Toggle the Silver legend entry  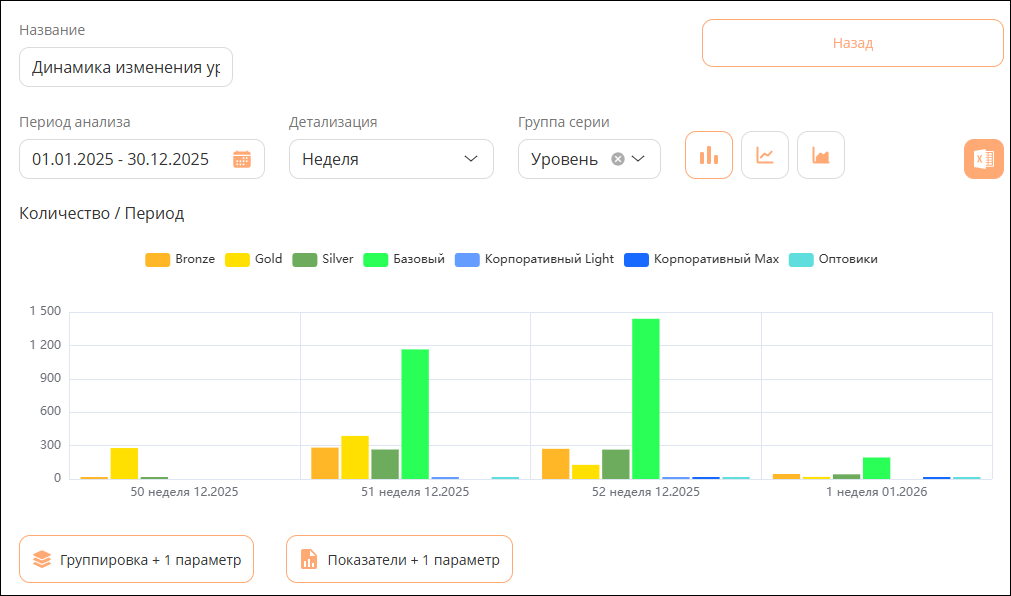(x=323, y=259)
